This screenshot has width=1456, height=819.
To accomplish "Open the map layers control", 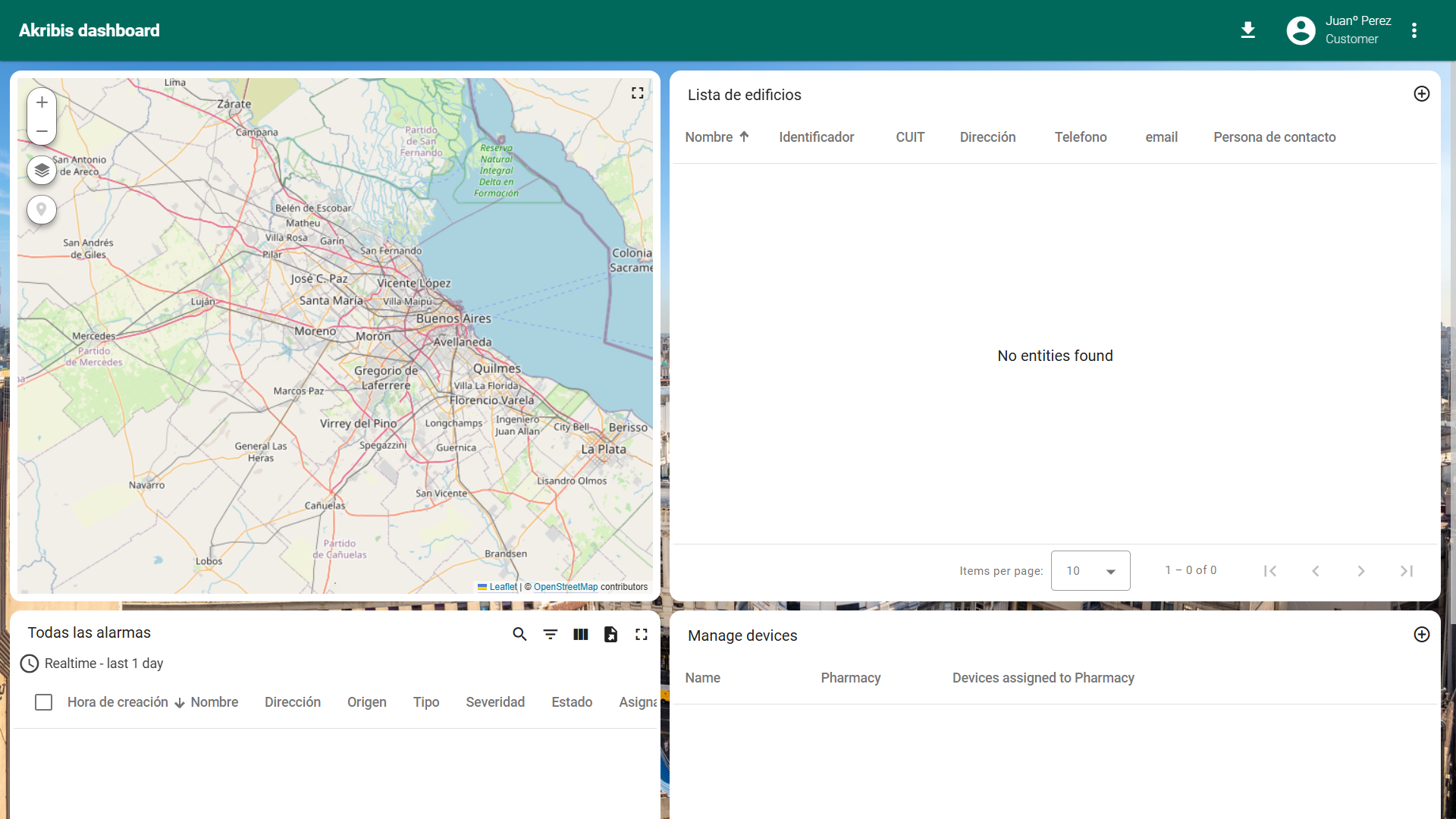I will click(x=42, y=170).
